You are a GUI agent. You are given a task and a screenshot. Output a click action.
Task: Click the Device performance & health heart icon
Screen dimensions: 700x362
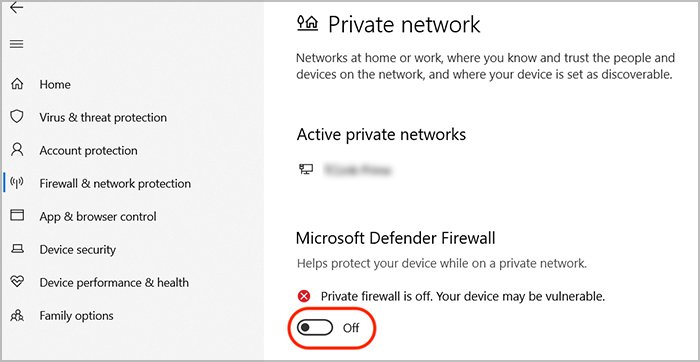click(17, 282)
